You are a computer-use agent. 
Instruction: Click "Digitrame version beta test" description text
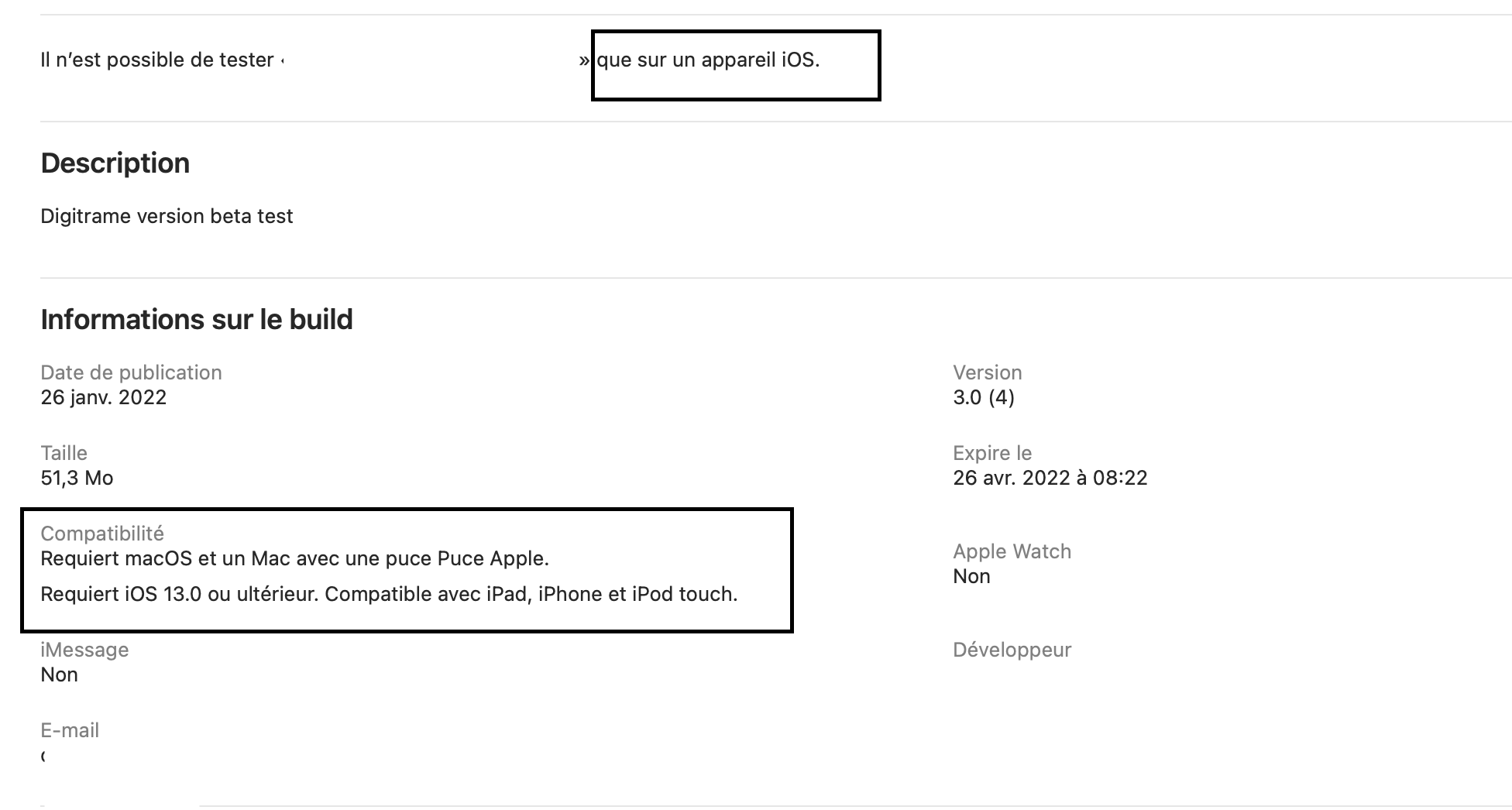(x=167, y=216)
